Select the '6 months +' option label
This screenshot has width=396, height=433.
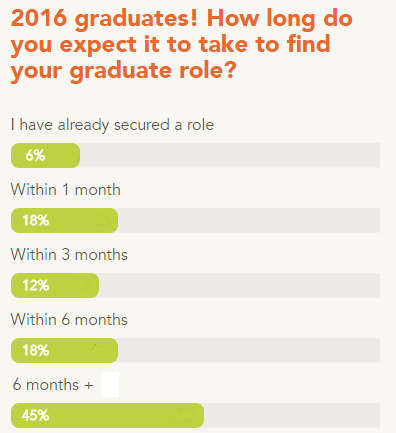pos(53,385)
